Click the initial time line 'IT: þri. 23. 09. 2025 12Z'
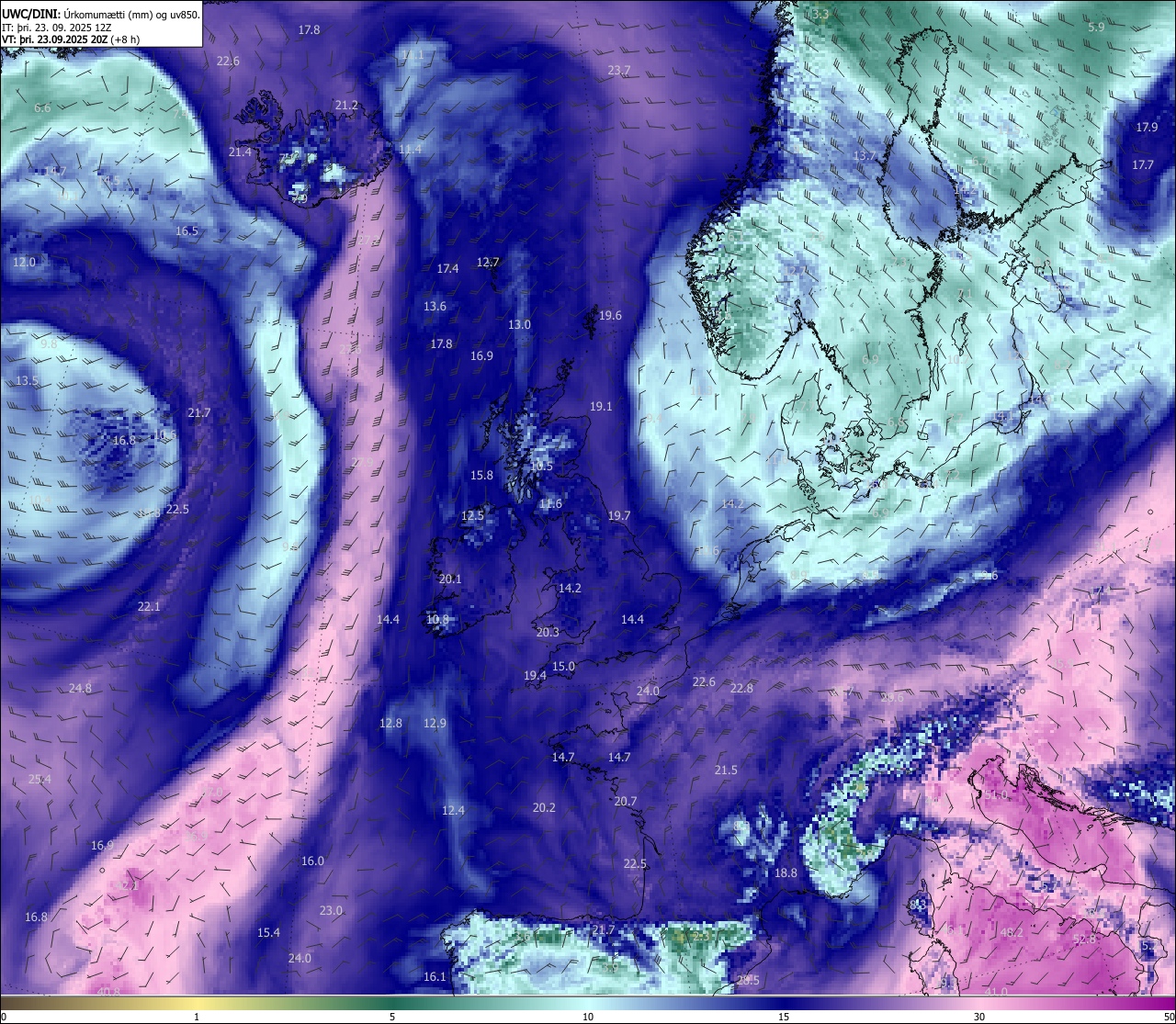The height and width of the screenshot is (1024, 1176). pos(56,28)
